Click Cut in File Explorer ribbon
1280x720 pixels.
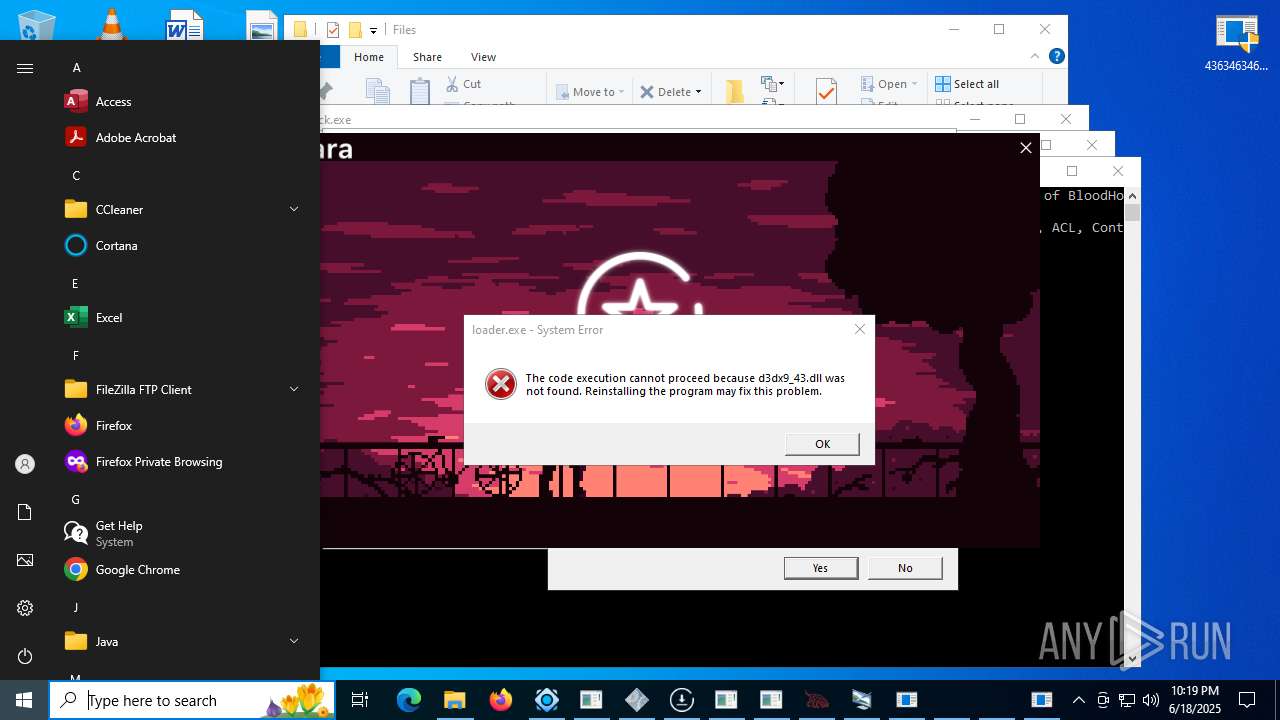(463, 84)
